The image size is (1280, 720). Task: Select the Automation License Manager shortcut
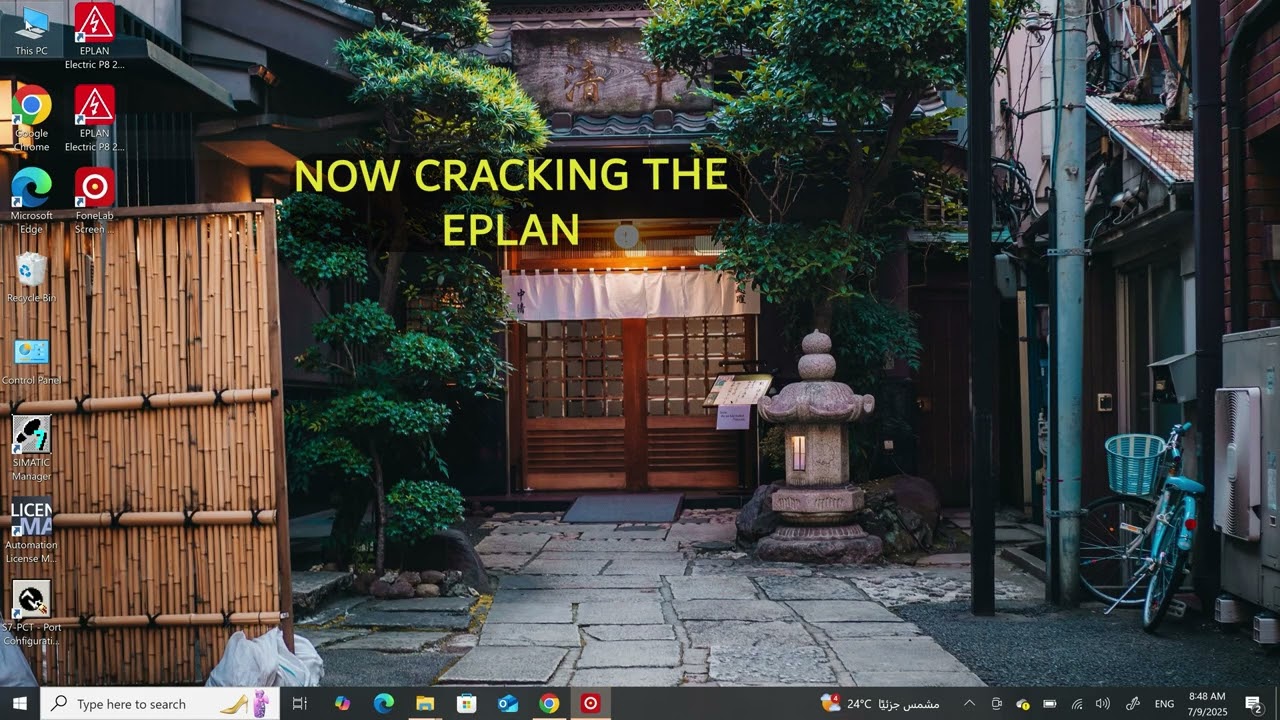click(31, 531)
